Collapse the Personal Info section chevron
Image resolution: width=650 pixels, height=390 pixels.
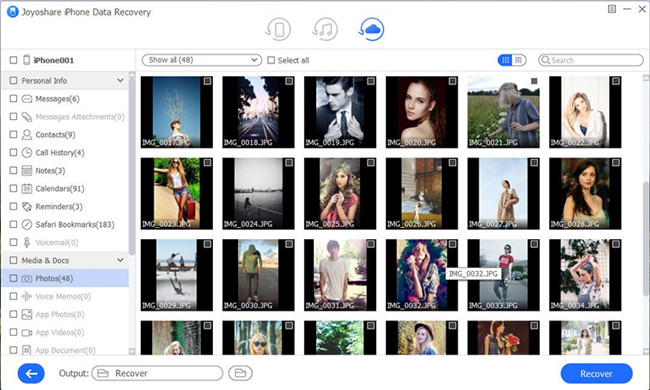tap(120, 80)
